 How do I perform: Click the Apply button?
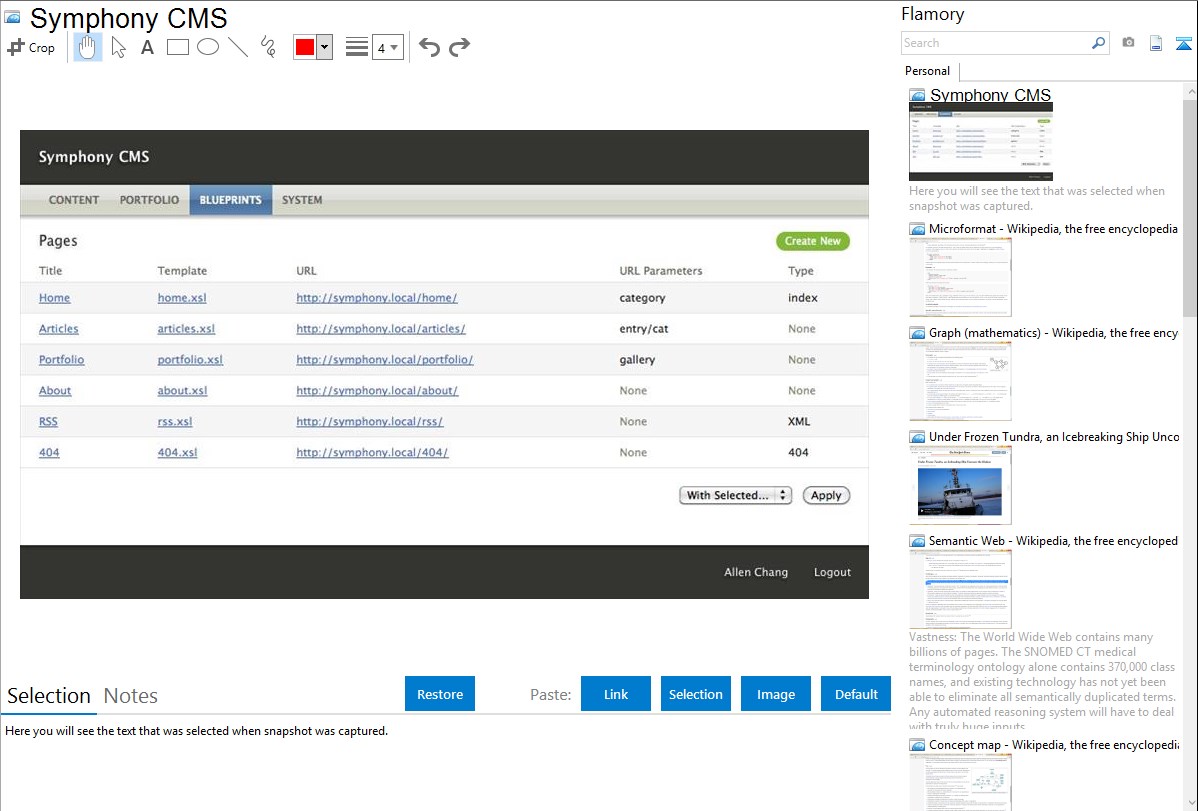[826, 495]
